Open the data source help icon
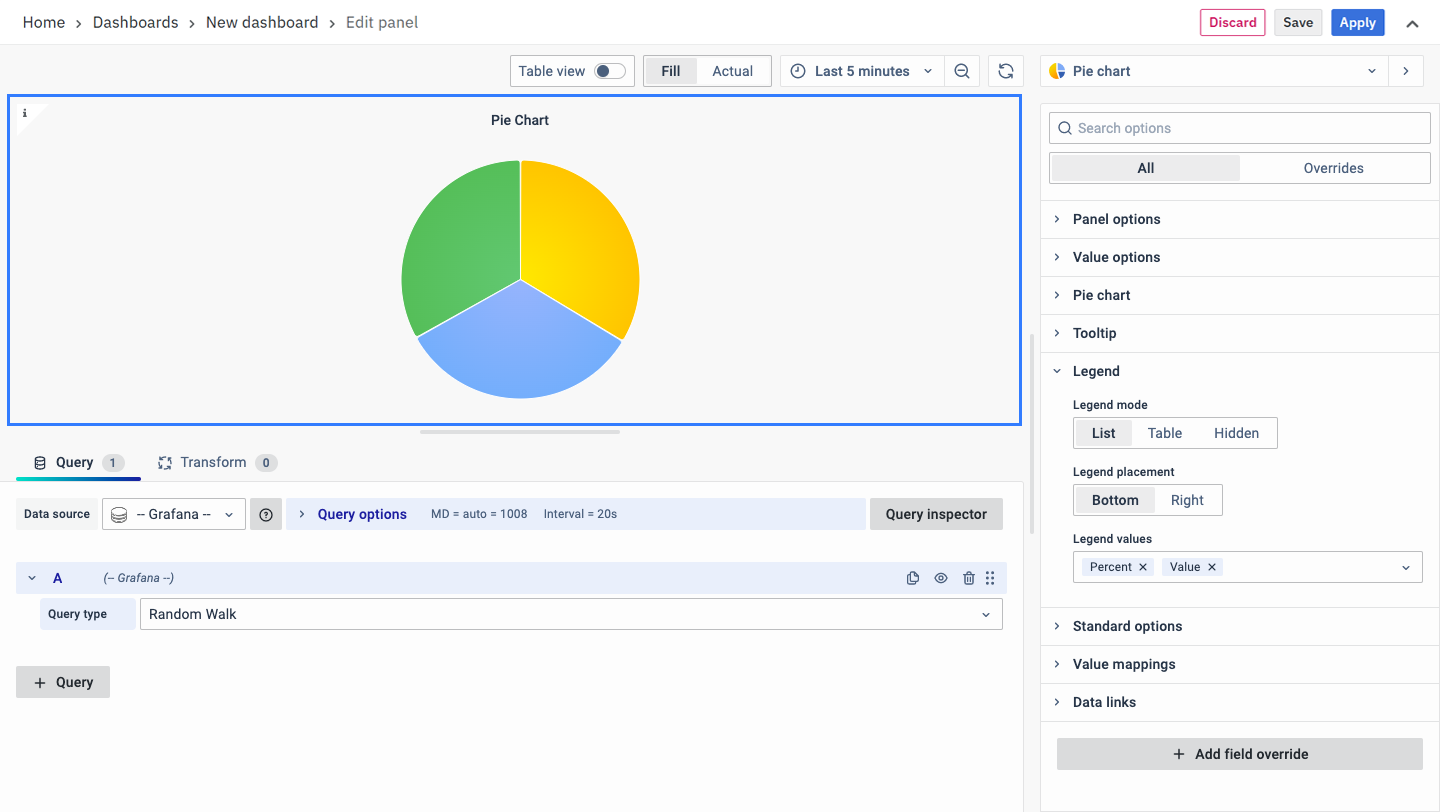This screenshot has width=1440, height=812. pyautogui.click(x=266, y=514)
